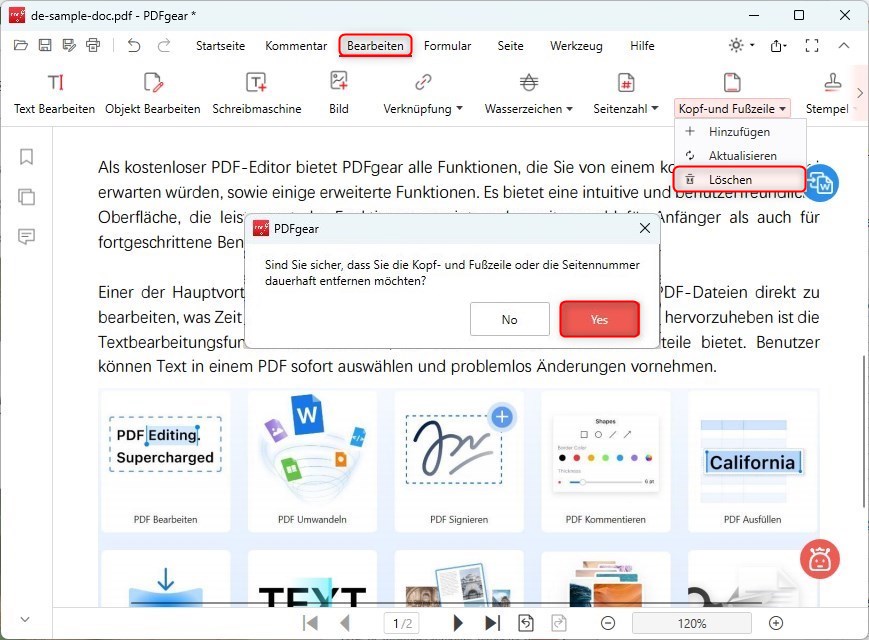
Task: Expand the Verknüpfung dropdown arrow
Action: tap(459, 109)
